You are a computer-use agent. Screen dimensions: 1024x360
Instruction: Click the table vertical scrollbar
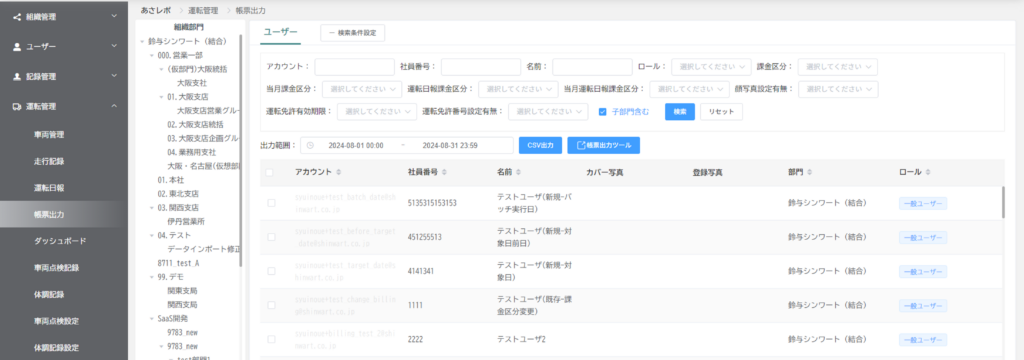(x=1004, y=202)
